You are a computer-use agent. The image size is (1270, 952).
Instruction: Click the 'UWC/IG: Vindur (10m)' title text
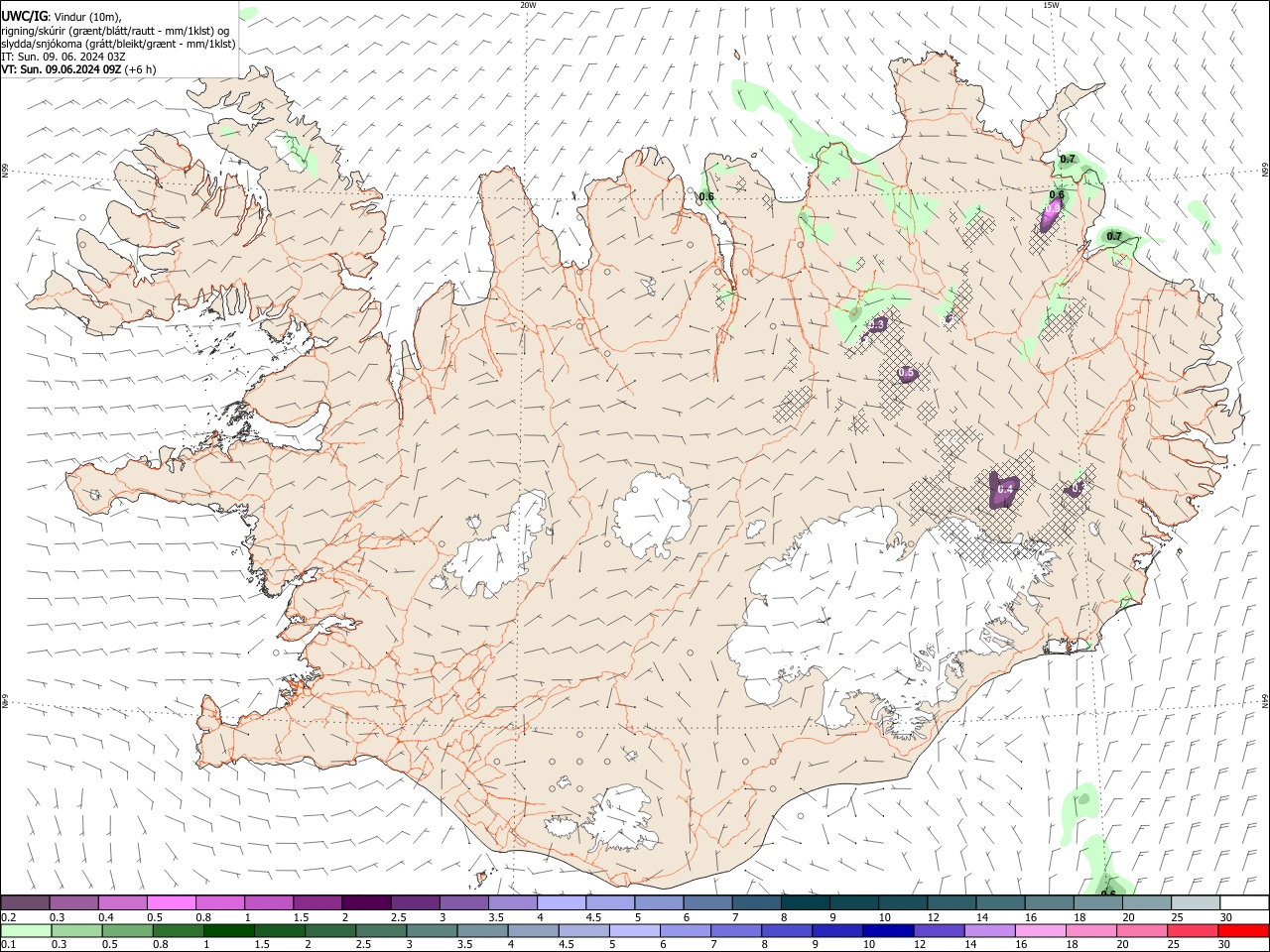click(x=62, y=16)
